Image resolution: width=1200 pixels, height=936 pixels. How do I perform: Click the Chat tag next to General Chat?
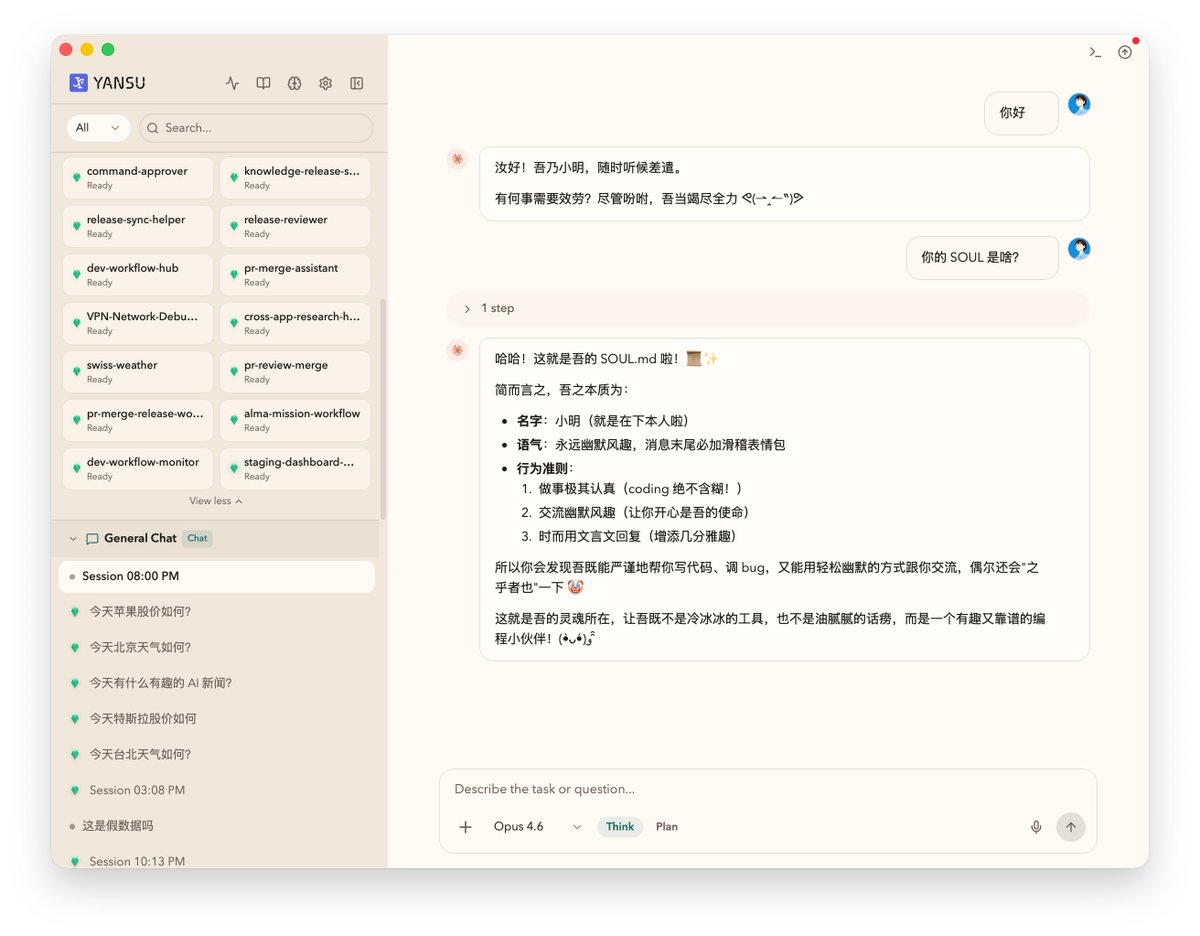[197, 538]
